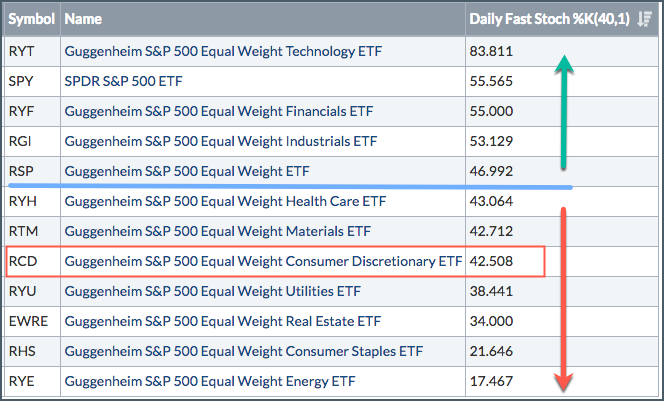Select the RYT symbol cell

tap(20, 50)
